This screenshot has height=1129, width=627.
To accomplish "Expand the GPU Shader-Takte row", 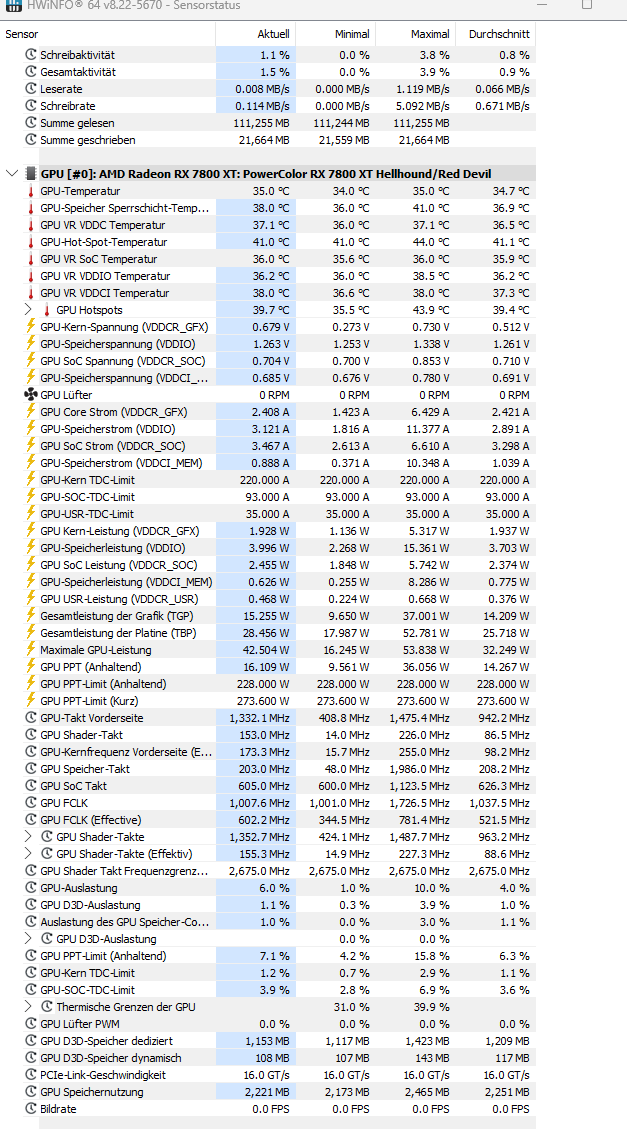I will [28, 837].
